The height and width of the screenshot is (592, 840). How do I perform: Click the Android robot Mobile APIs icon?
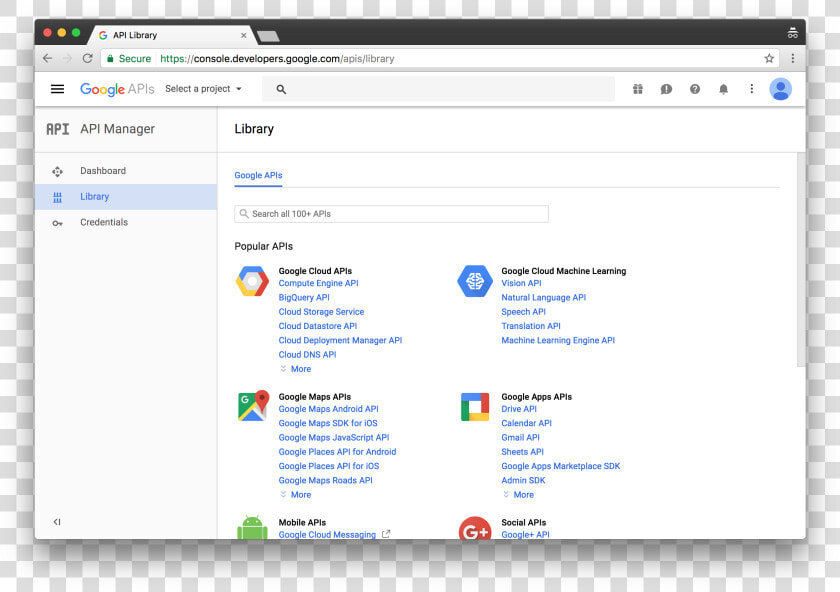252,528
